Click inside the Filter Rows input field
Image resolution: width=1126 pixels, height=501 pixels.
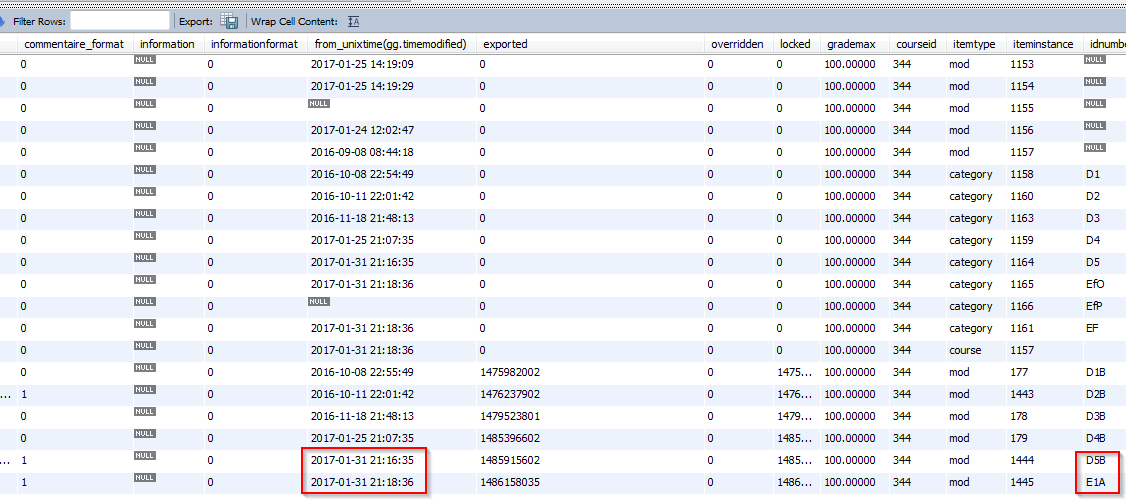120,21
